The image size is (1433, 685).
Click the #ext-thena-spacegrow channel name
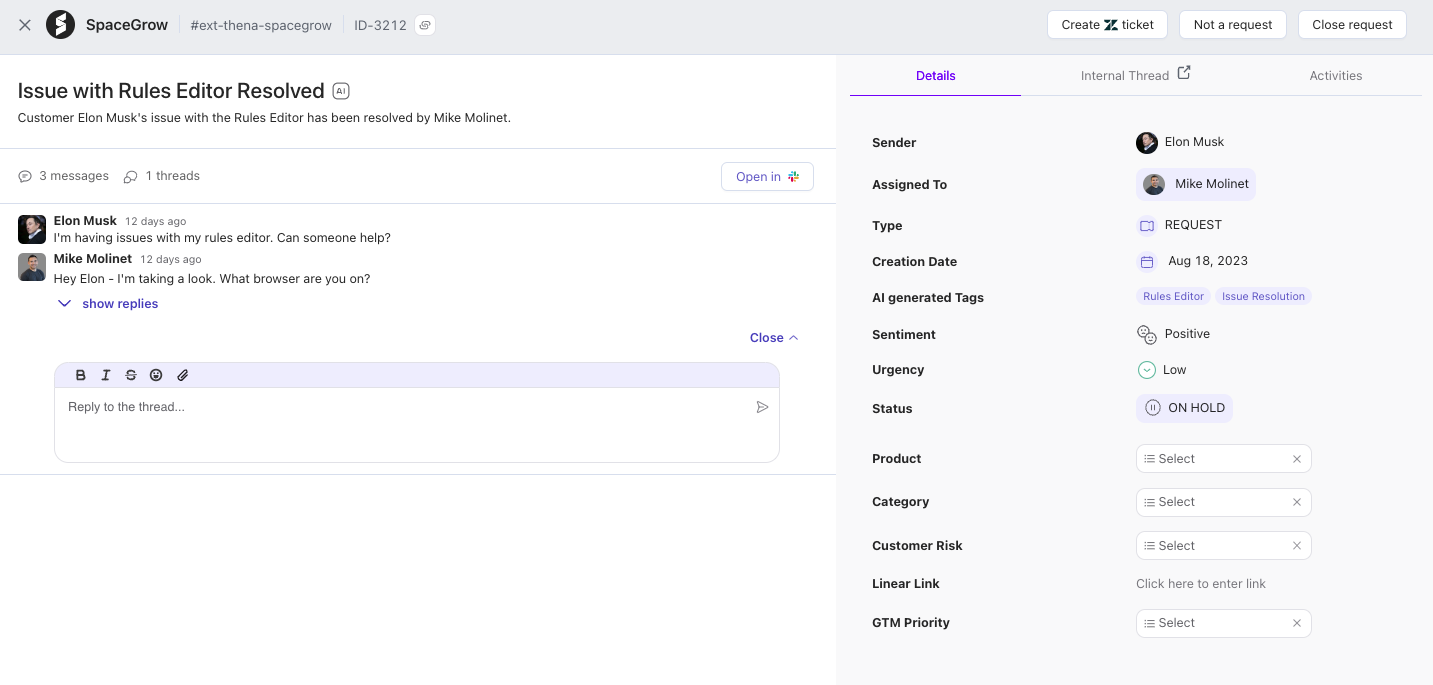click(x=261, y=25)
